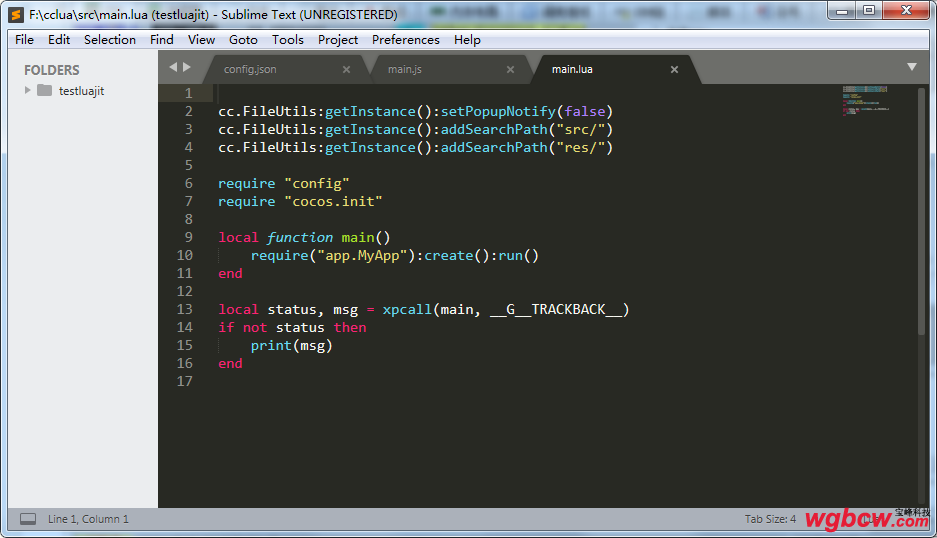
Task: Close the config.json tab
Action: [x=347, y=69]
